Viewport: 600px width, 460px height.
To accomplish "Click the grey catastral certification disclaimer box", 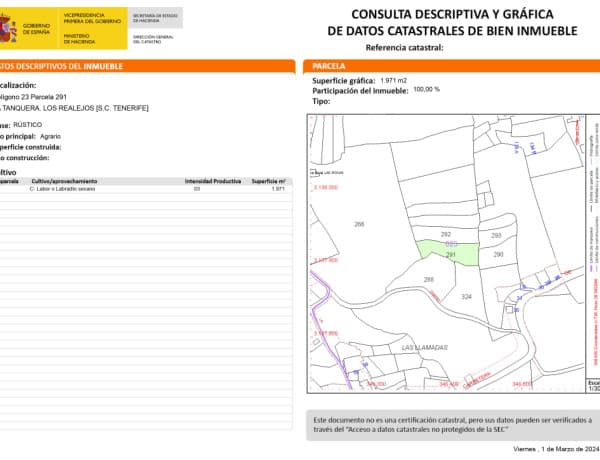I will click(x=453, y=425).
